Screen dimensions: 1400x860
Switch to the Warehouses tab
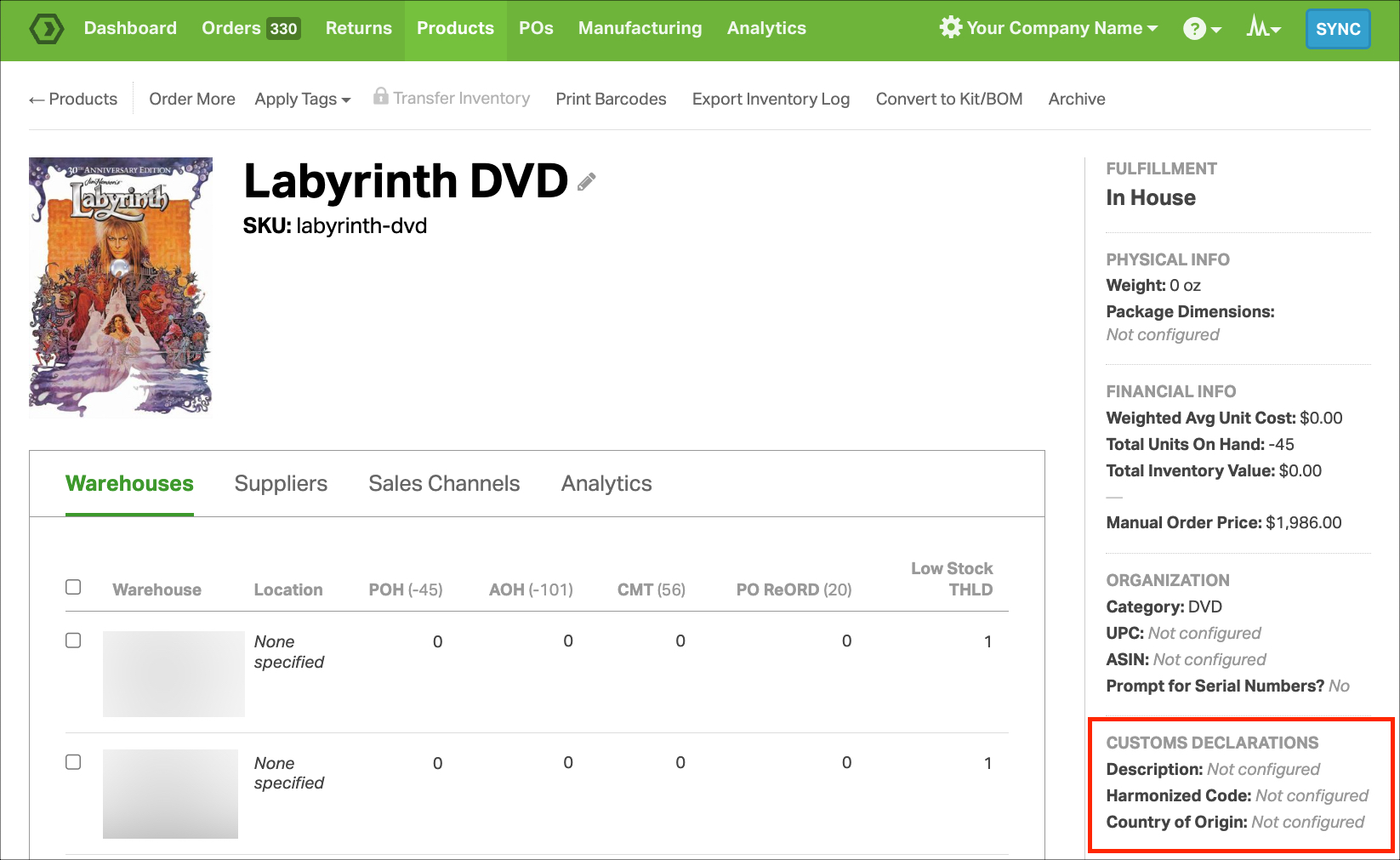click(129, 483)
